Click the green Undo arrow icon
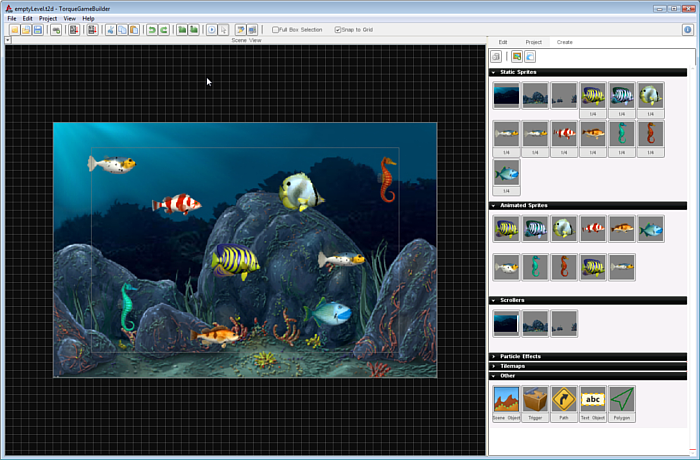The width and height of the screenshot is (700, 460). (152, 30)
